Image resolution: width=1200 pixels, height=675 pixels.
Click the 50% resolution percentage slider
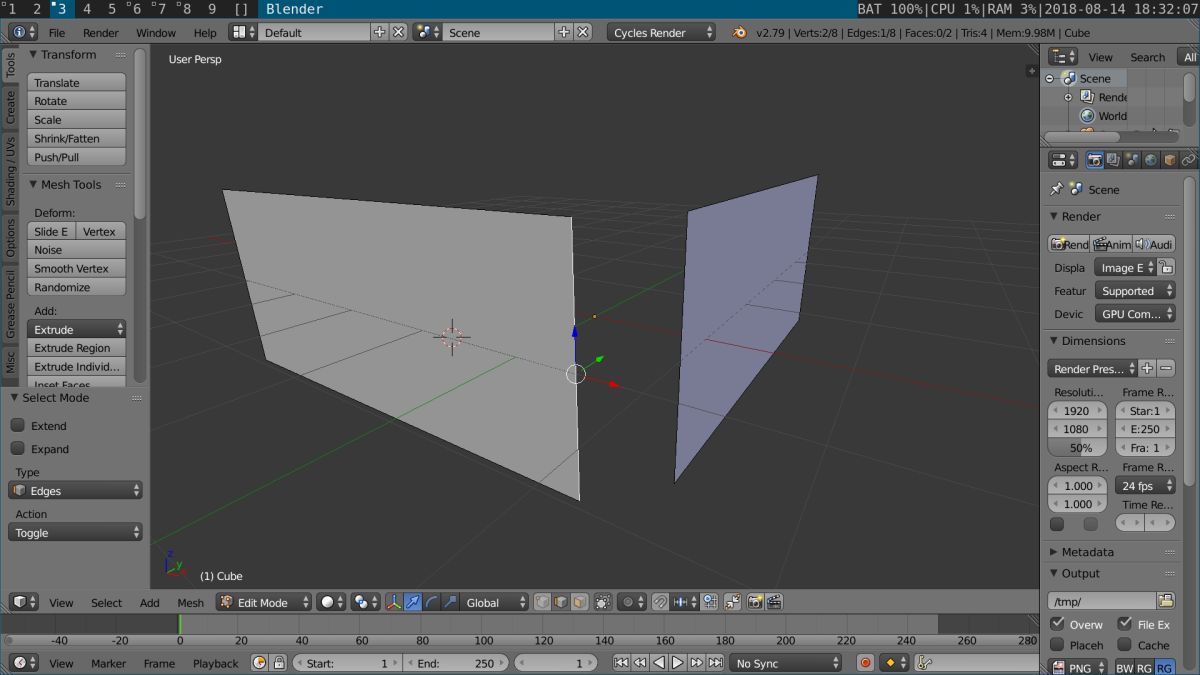(x=1079, y=448)
